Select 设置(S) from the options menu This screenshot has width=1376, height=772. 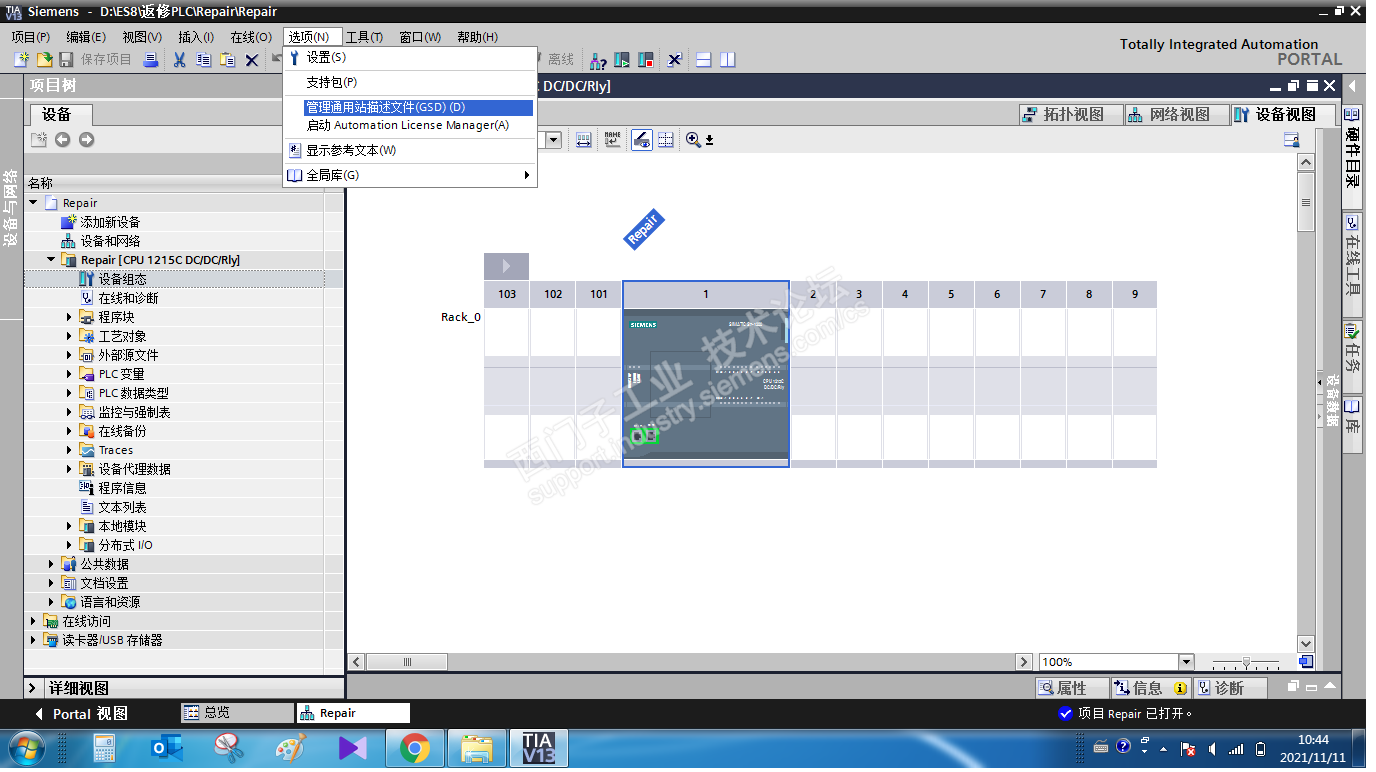click(410, 58)
